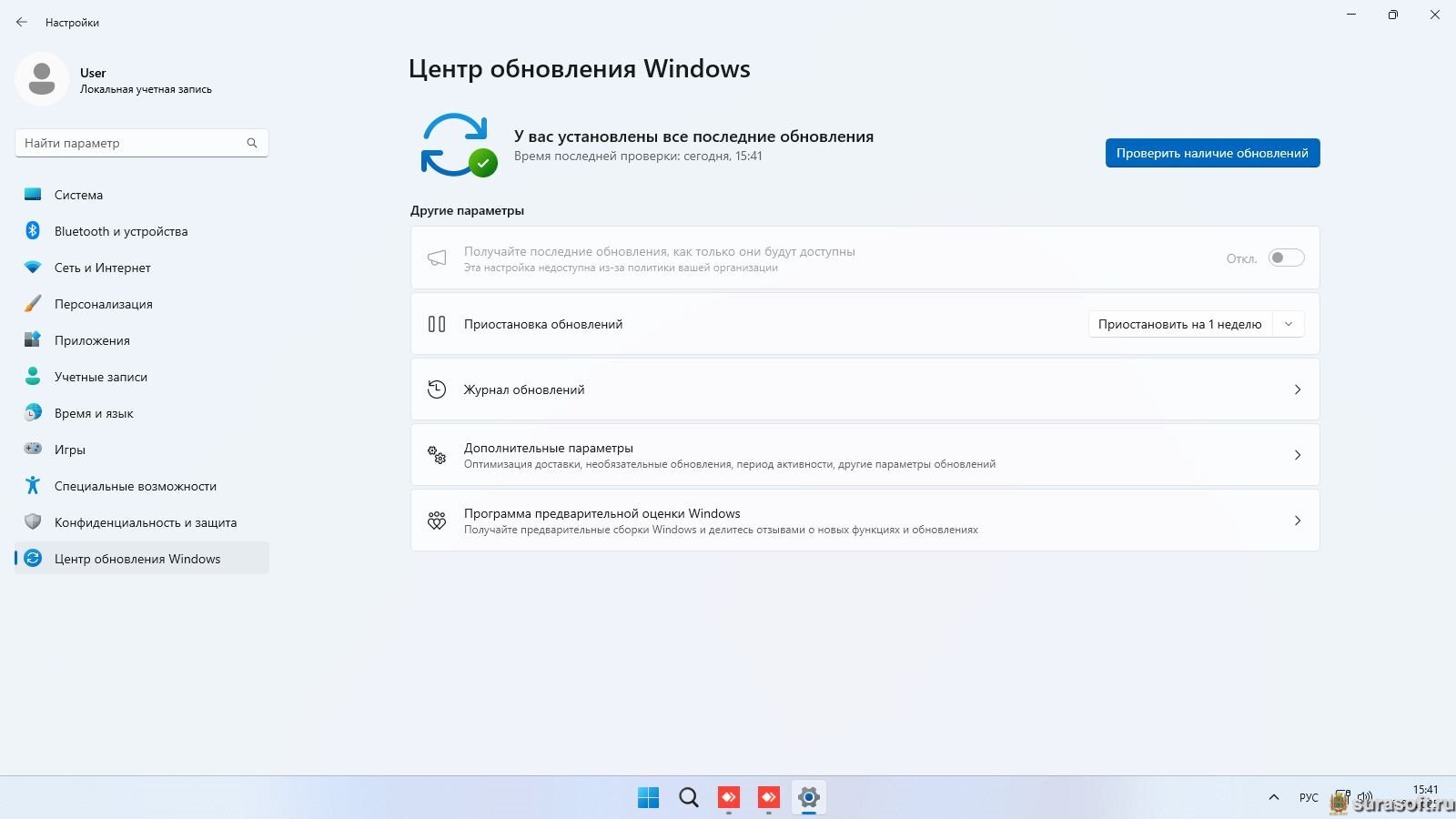Viewport: 1456px width, 819px height.
Task: Open Программа предварительной оценки Windows
Action: 864,521
